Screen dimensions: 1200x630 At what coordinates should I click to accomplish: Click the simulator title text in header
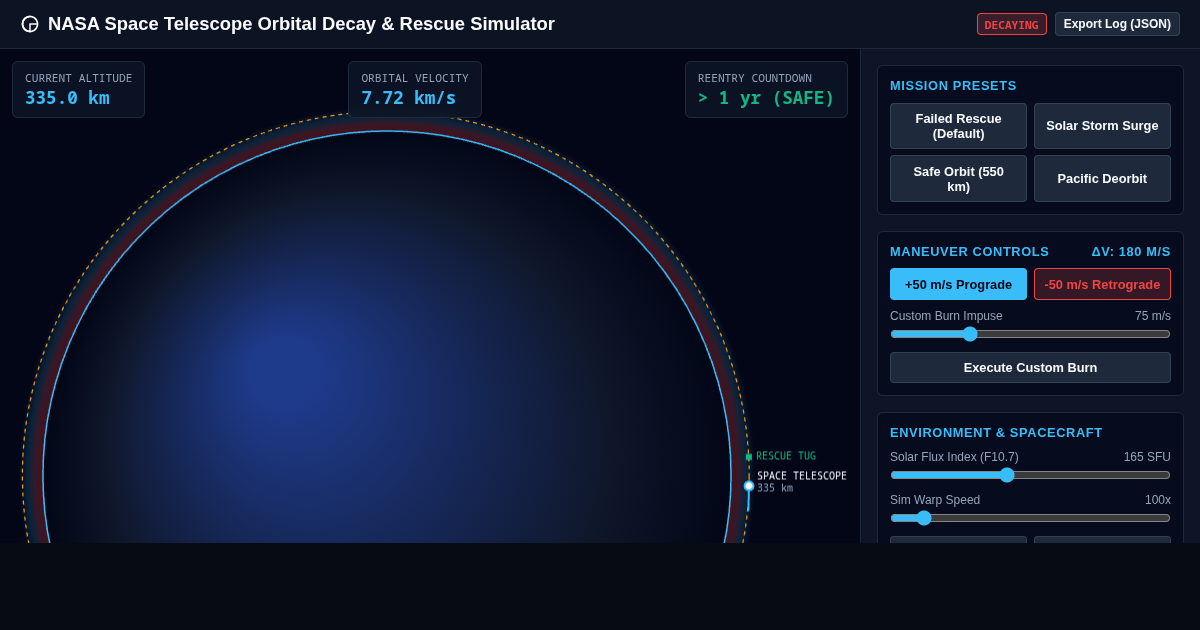[301, 24]
